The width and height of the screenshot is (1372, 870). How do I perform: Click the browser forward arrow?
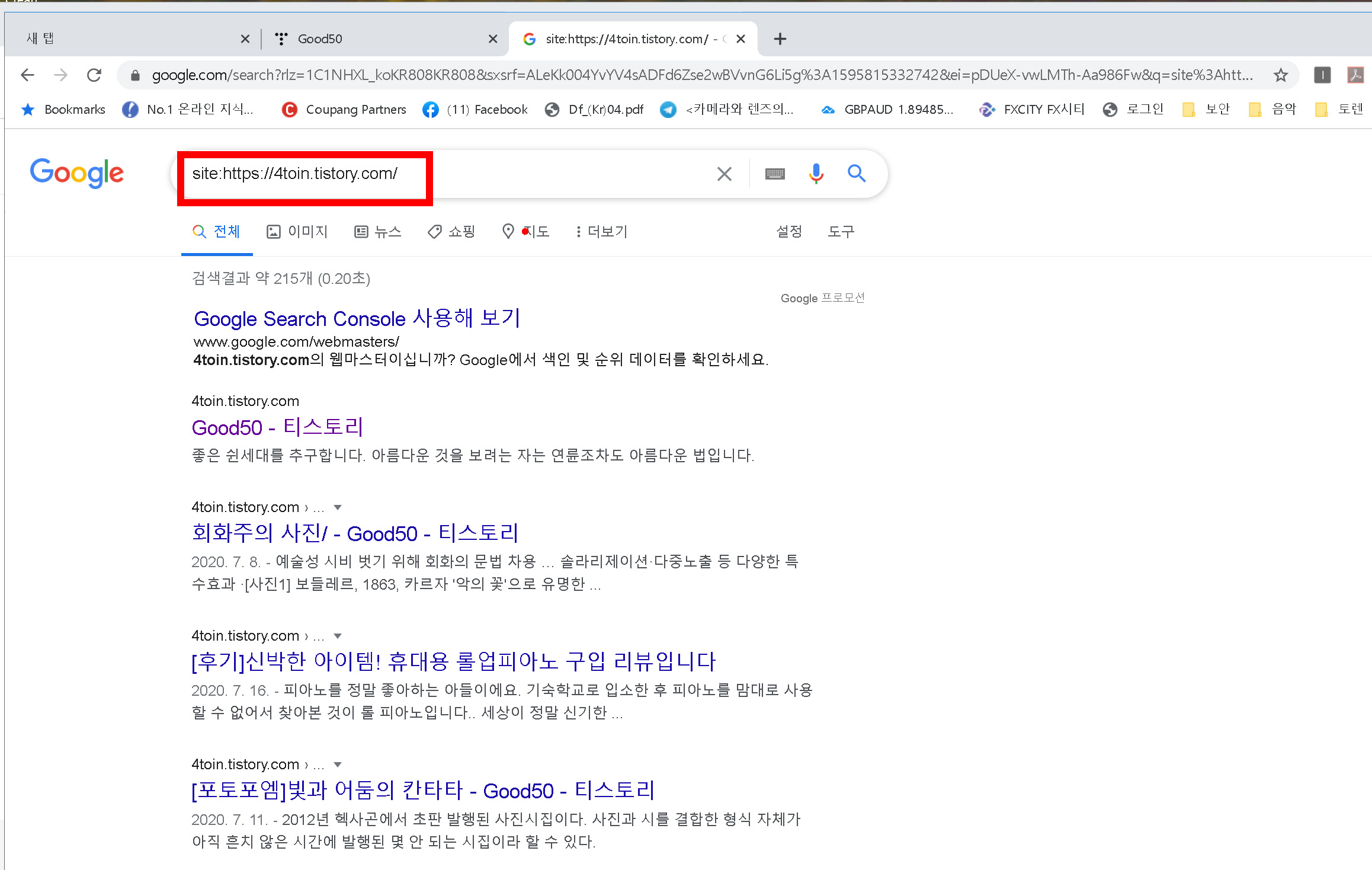tap(60, 75)
